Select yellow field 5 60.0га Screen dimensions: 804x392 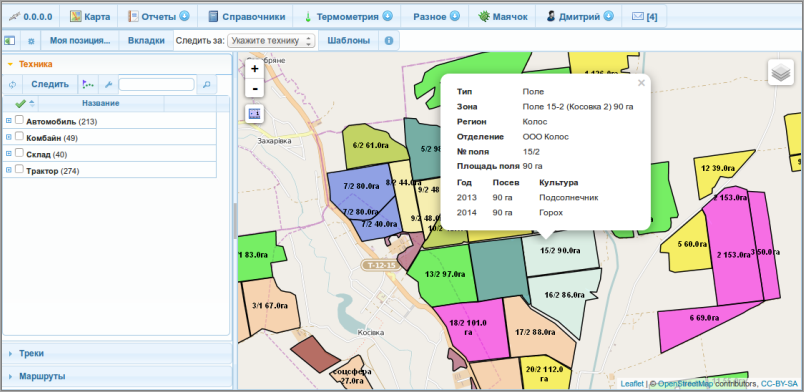pos(688,244)
